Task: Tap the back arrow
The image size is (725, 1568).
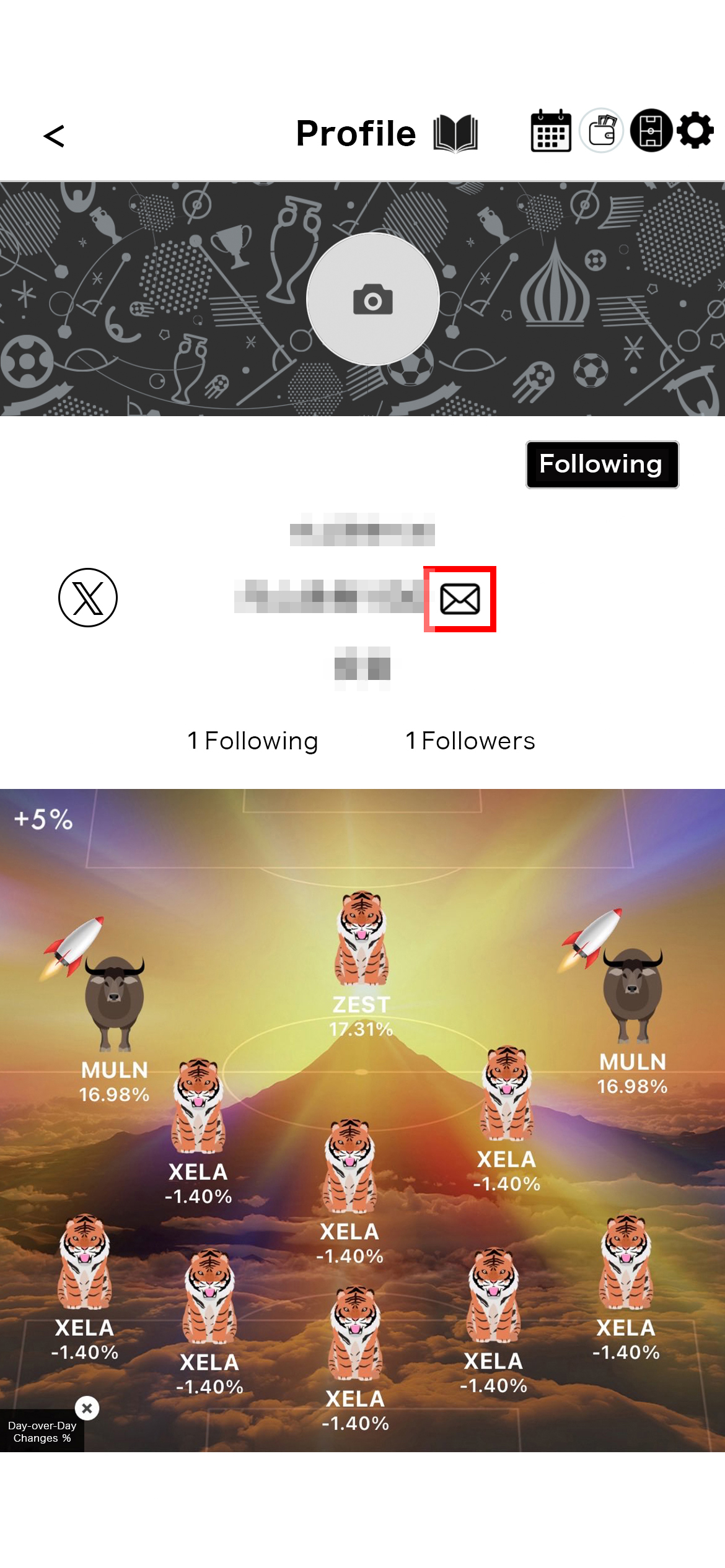Action: point(54,136)
